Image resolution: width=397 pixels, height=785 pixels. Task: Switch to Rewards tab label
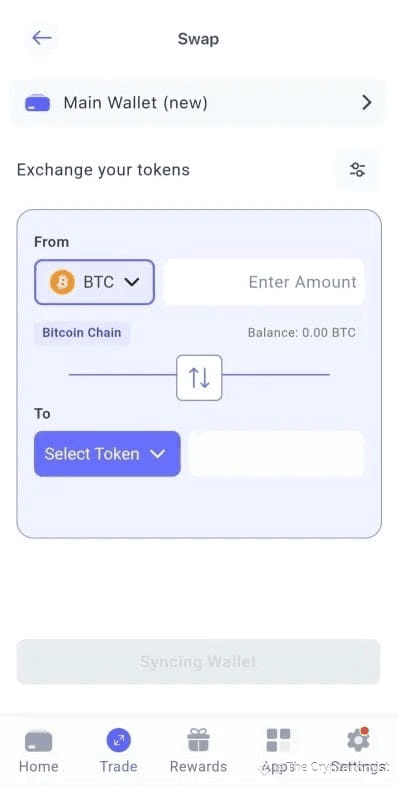(x=198, y=766)
